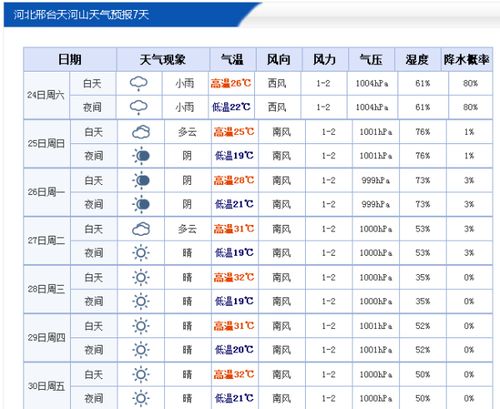Click the 气温 column header
Screen dimensions: 500x409
[x=232, y=60]
